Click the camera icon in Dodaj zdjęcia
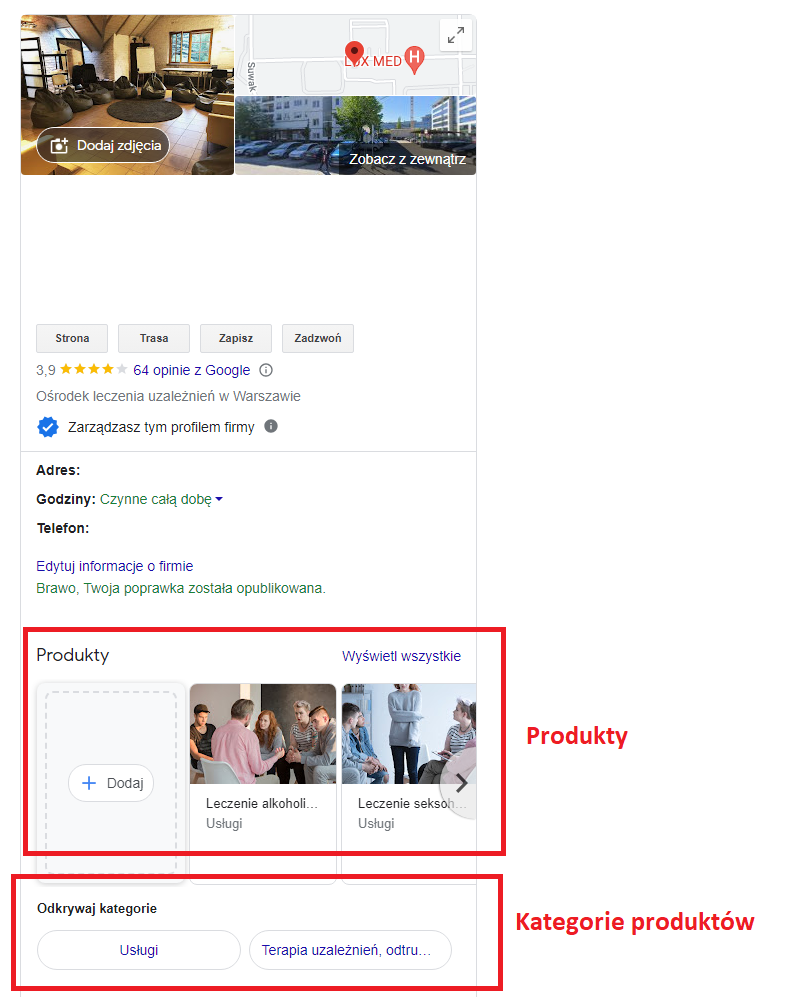This screenshot has height=997, width=789. 59,145
